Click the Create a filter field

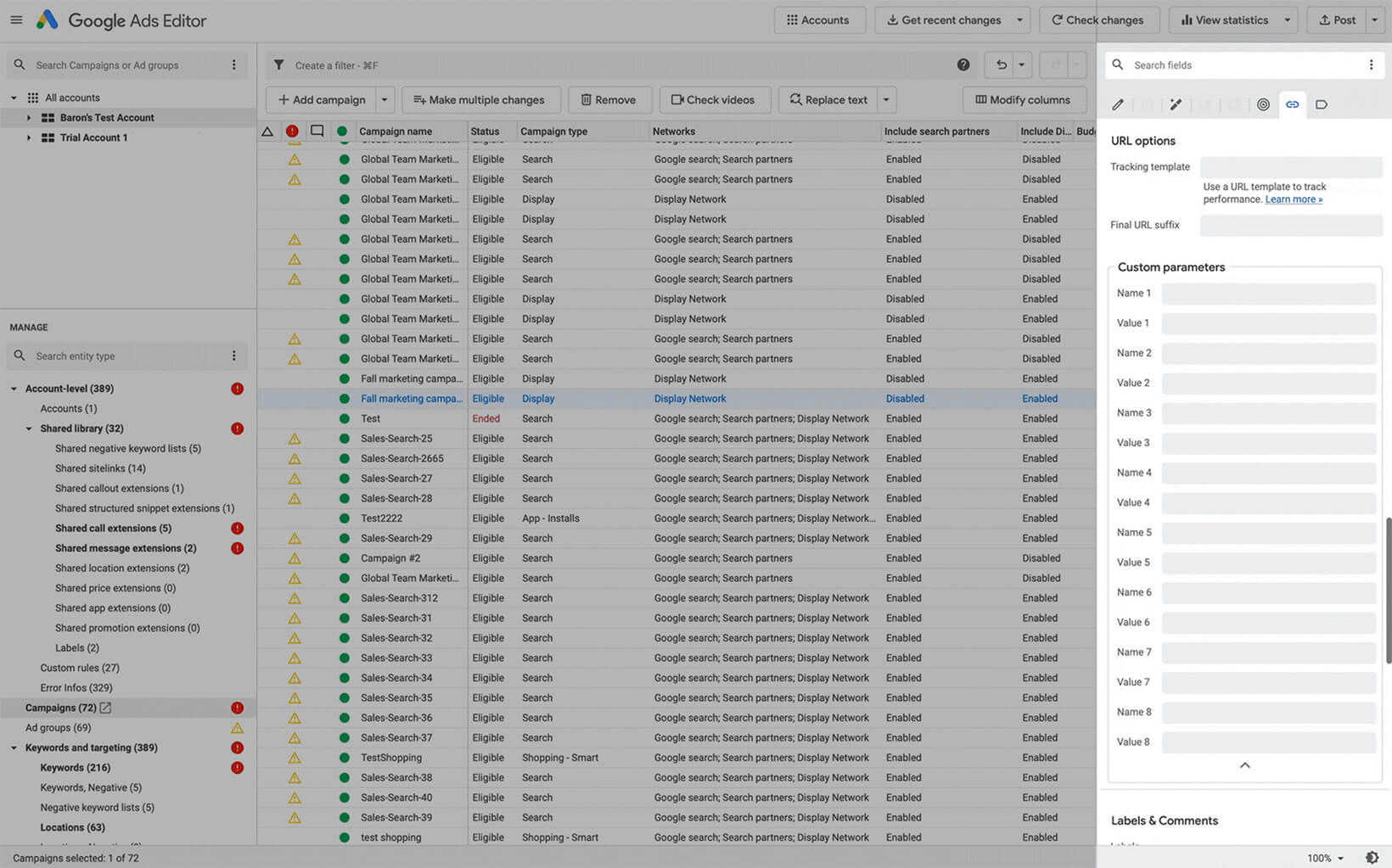(620, 65)
